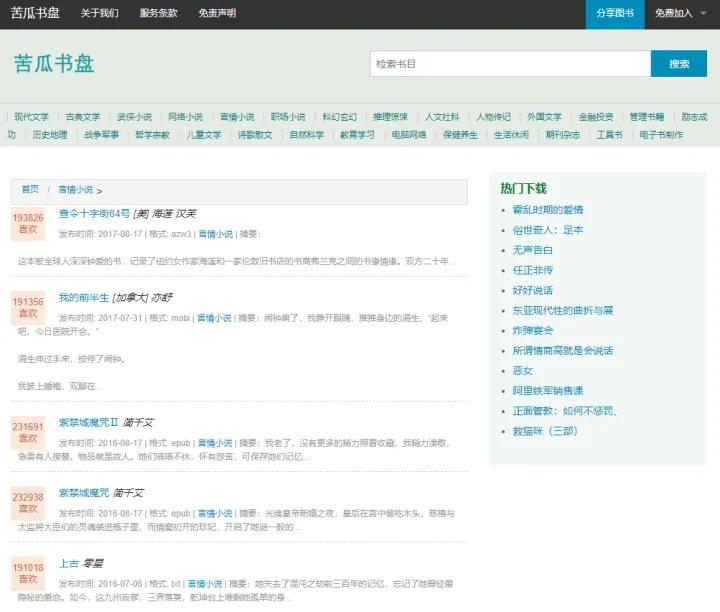
Task: Select the 保健养生 category
Action: tap(460, 135)
